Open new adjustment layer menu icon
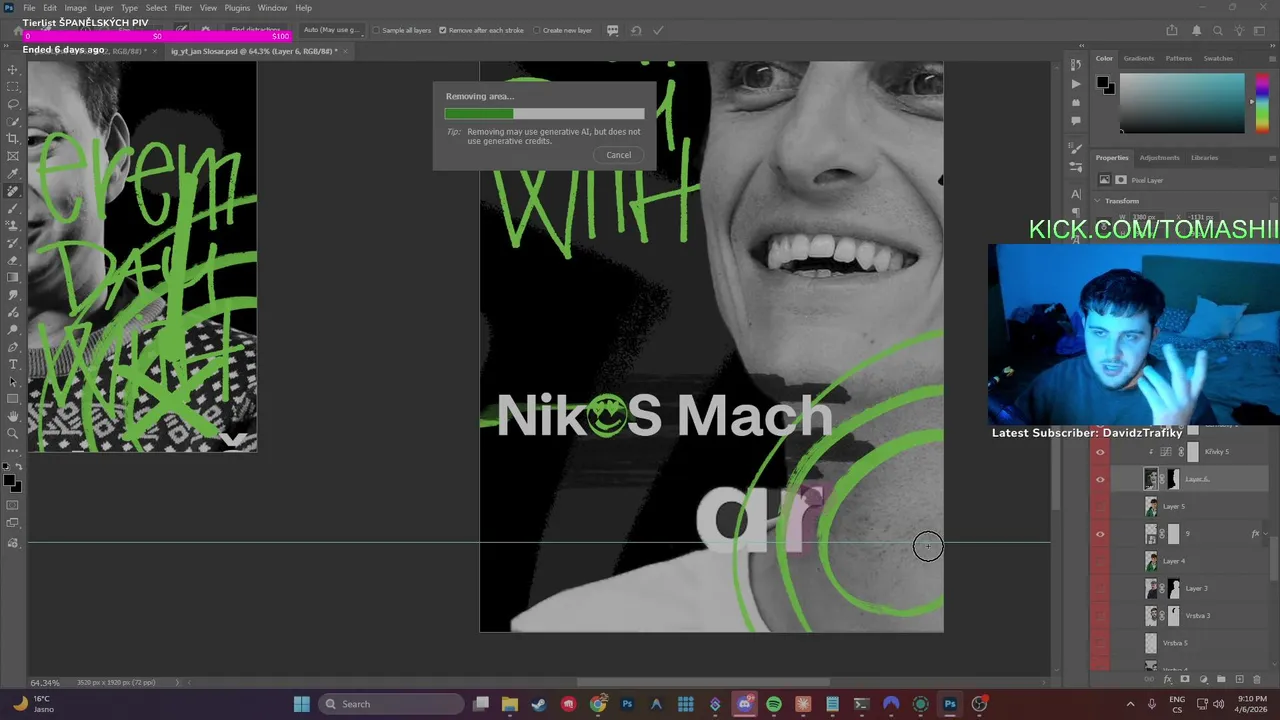The height and width of the screenshot is (720, 1280). 1203,679
